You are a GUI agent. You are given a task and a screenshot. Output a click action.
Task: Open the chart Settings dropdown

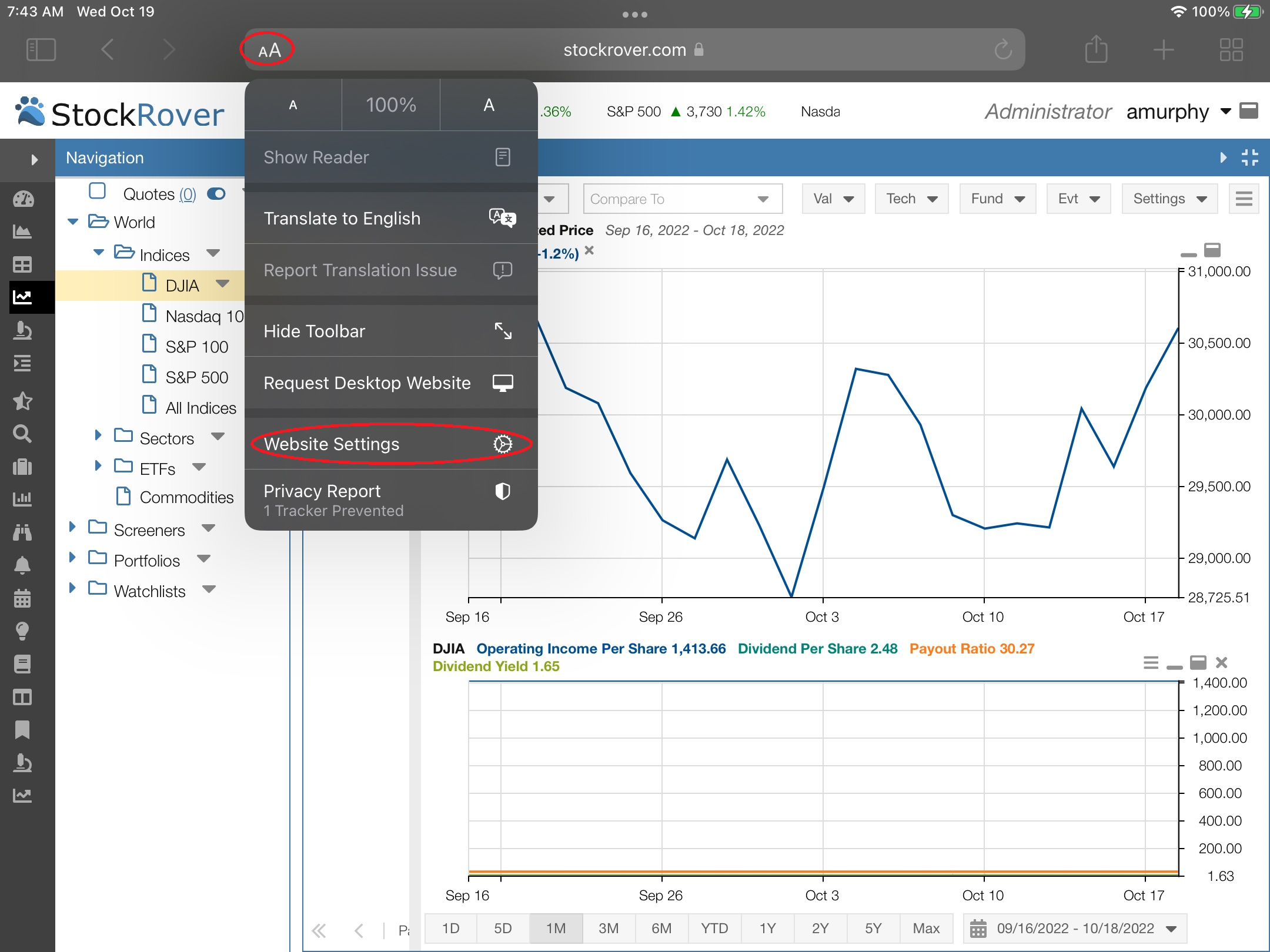[x=1169, y=199]
